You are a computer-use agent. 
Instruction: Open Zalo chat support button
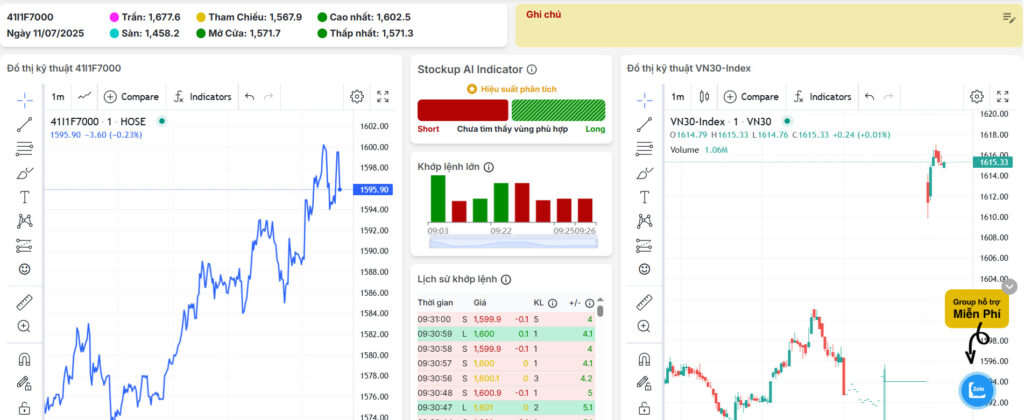pyautogui.click(x=978, y=389)
